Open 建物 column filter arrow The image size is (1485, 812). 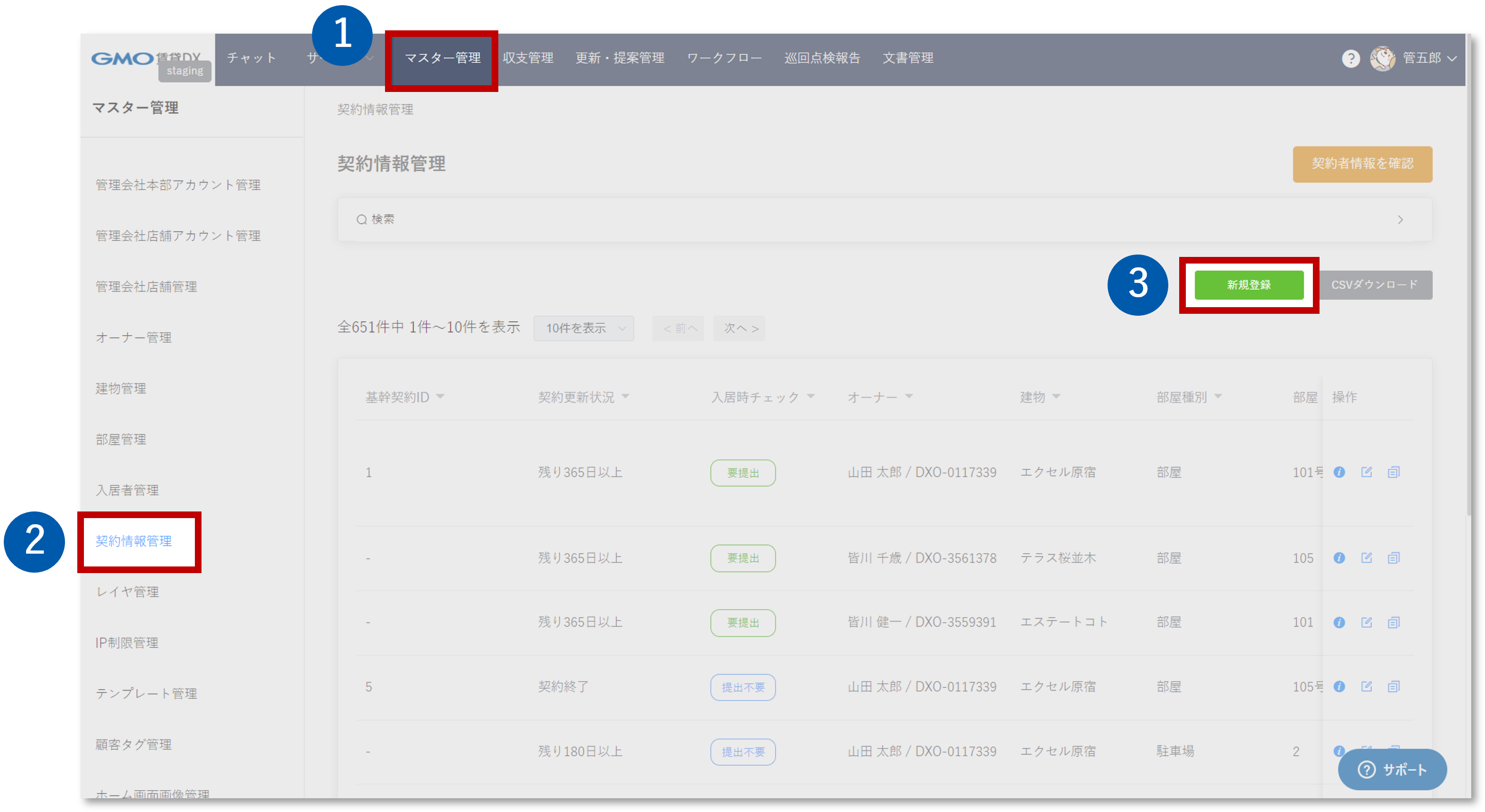1056,396
